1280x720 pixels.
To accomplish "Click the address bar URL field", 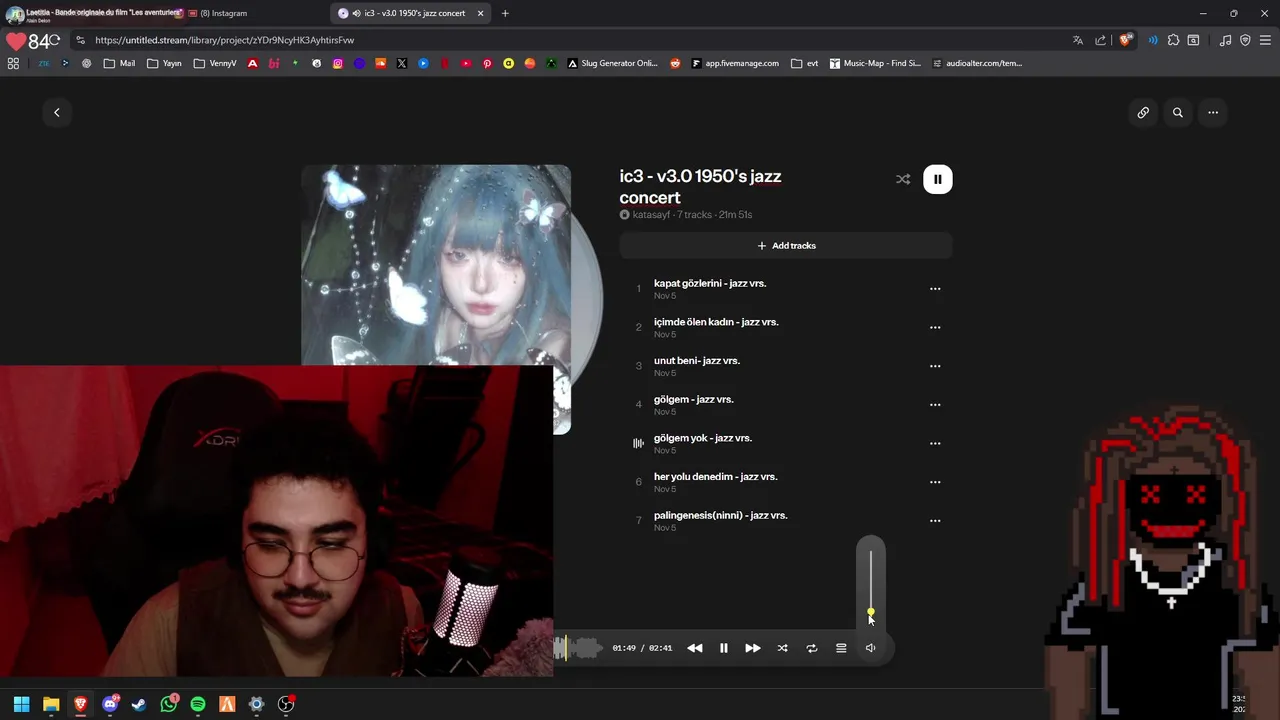I will click(570, 40).
